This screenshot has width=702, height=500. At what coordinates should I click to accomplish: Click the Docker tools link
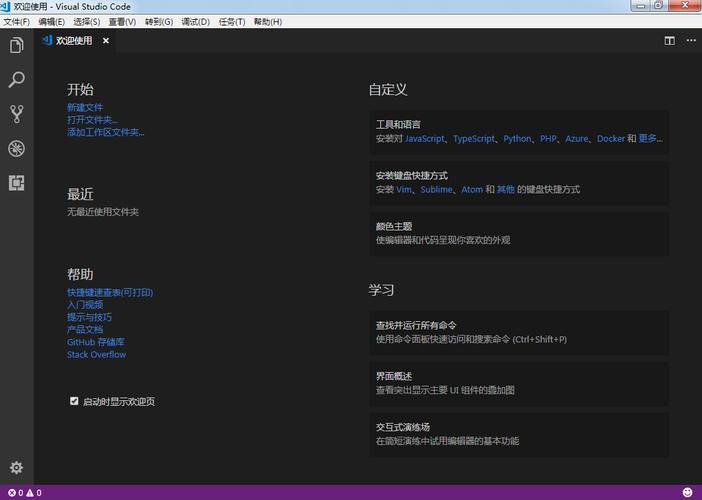(611, 139)
